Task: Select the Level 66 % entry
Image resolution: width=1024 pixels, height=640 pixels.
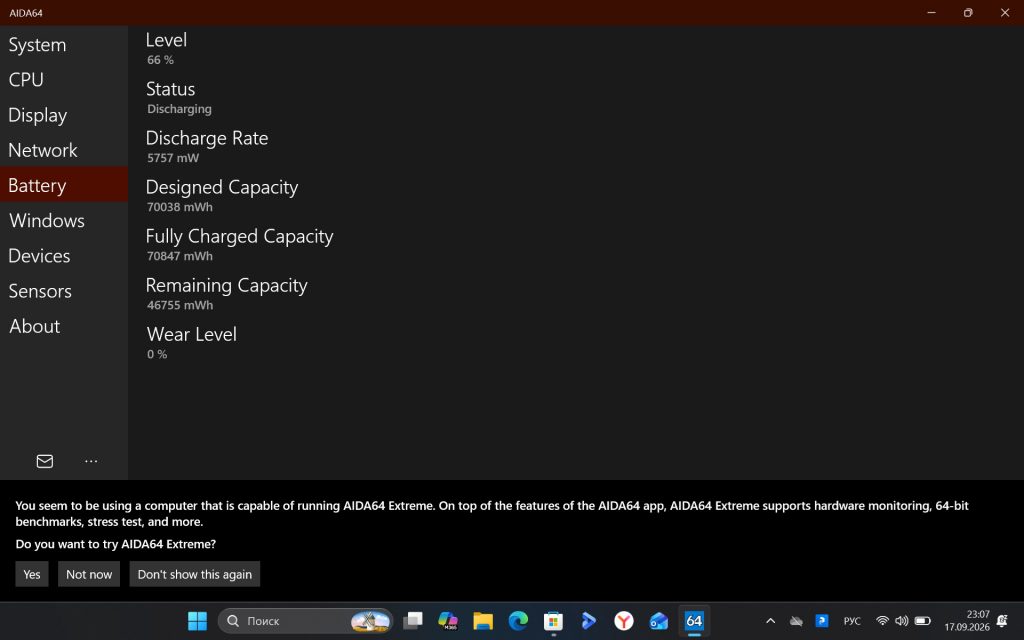Action: [x=167, y=48]
